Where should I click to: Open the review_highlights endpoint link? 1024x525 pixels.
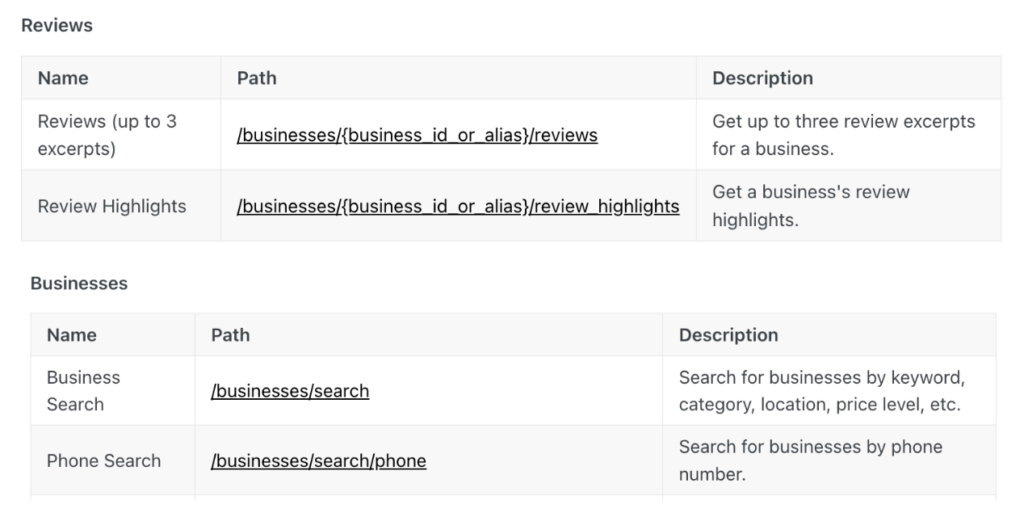pos(458,206)
